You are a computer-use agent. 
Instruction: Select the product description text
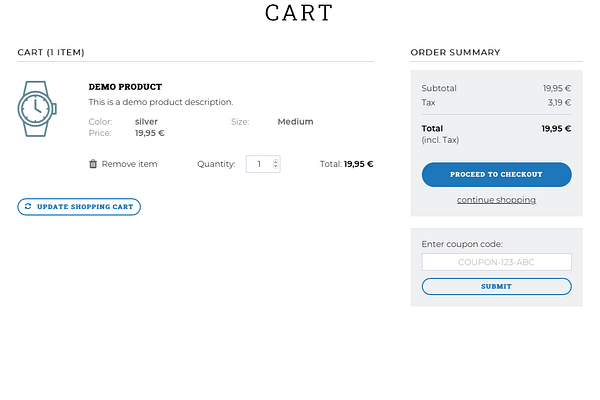161,102
